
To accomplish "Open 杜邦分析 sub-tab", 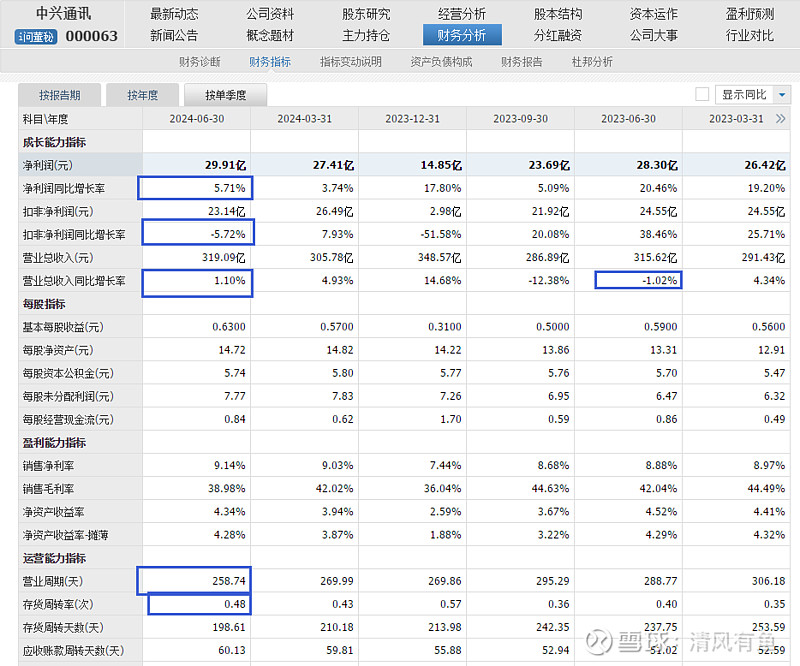I will pyautogui.click(x=592, y=62).
